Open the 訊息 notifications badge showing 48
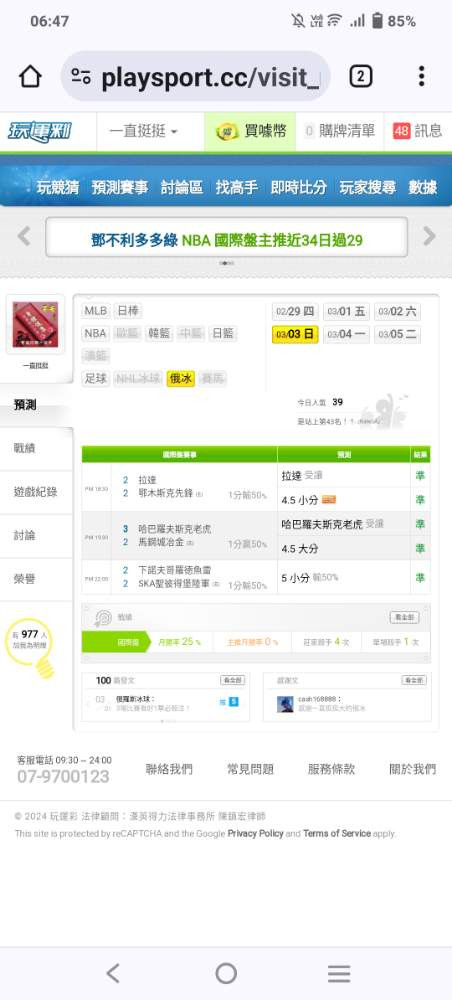 coord(401,132)
